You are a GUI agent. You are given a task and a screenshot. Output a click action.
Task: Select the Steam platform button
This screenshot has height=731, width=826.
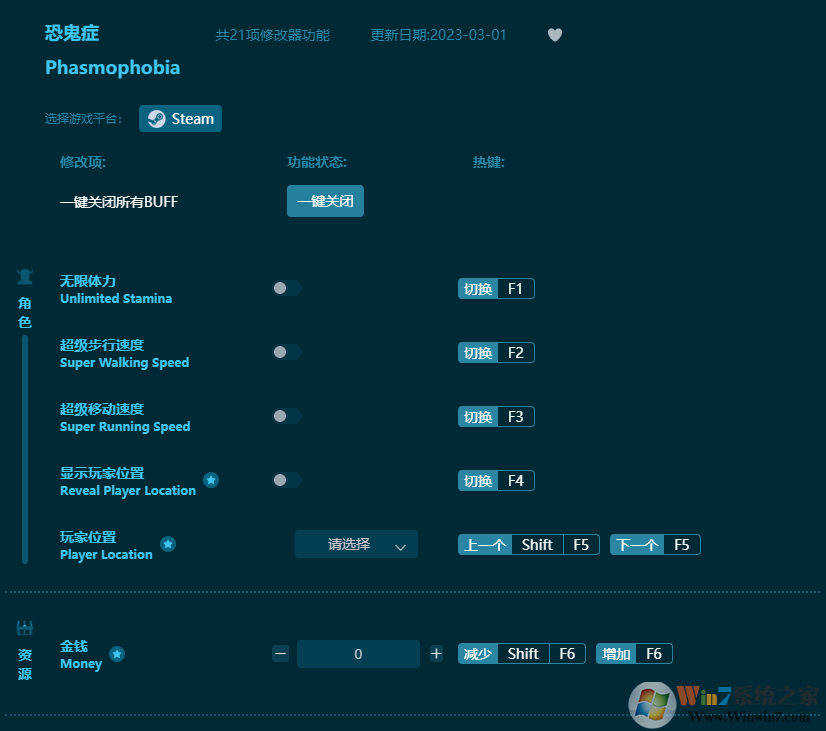click(181, 118)
